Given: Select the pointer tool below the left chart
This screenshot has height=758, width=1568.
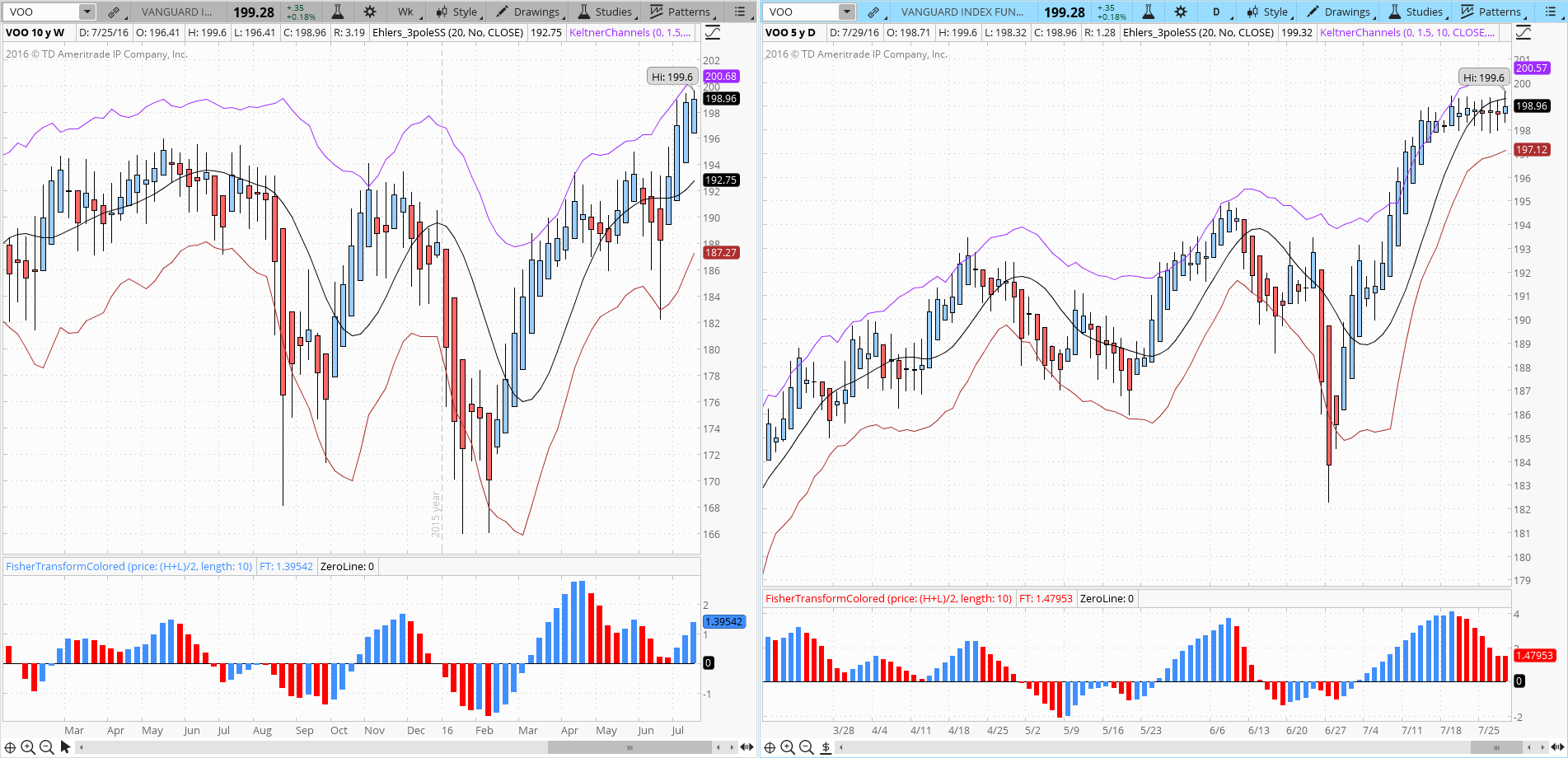Looking at the screenshot, I should 65,747.
